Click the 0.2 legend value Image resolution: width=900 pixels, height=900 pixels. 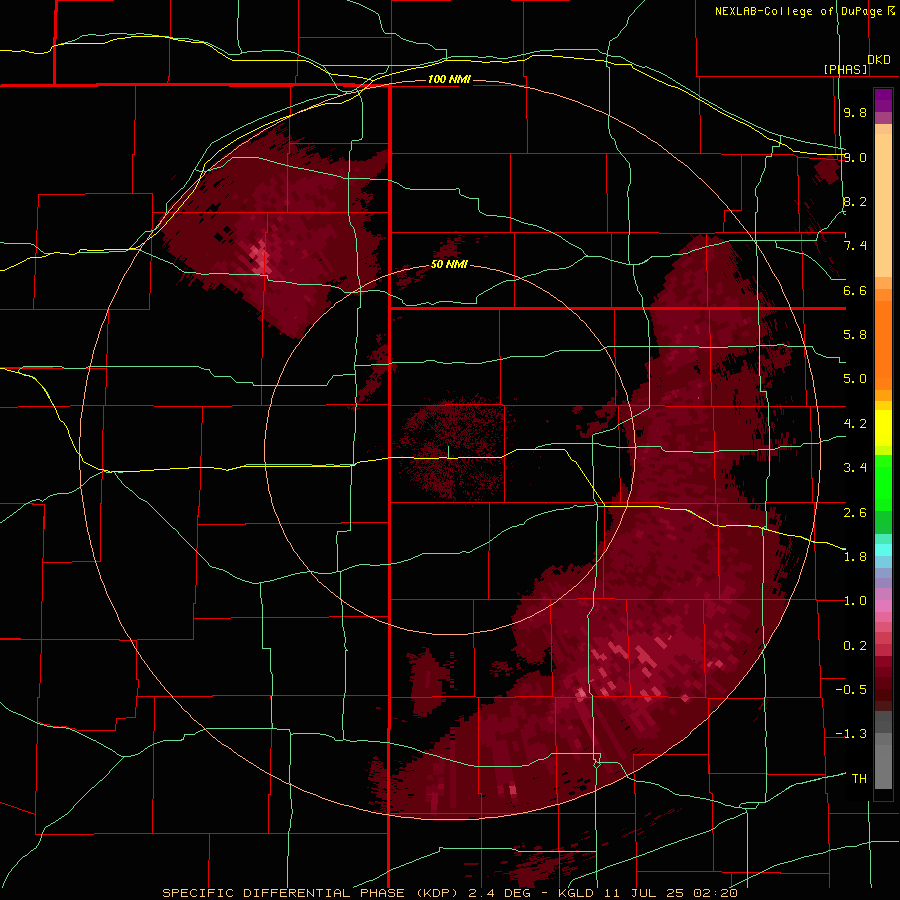click(x=855, y=646)
